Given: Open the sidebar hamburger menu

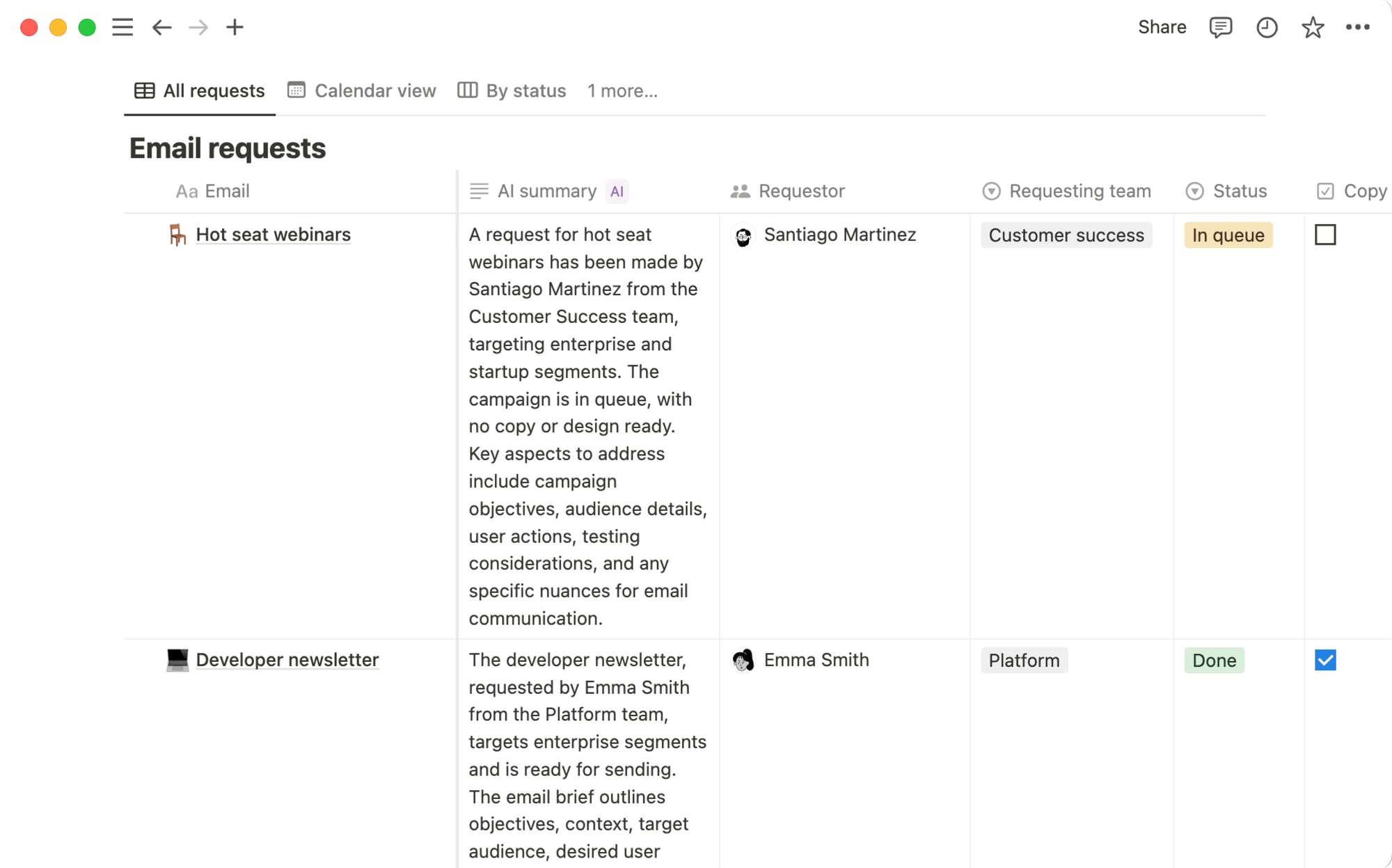Looking at the screenshot, I should 122,27.
